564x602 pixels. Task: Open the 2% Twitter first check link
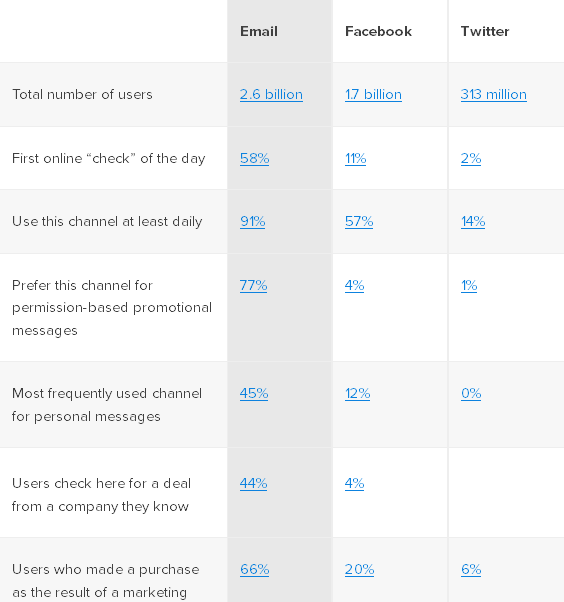[x=471, y=158]
